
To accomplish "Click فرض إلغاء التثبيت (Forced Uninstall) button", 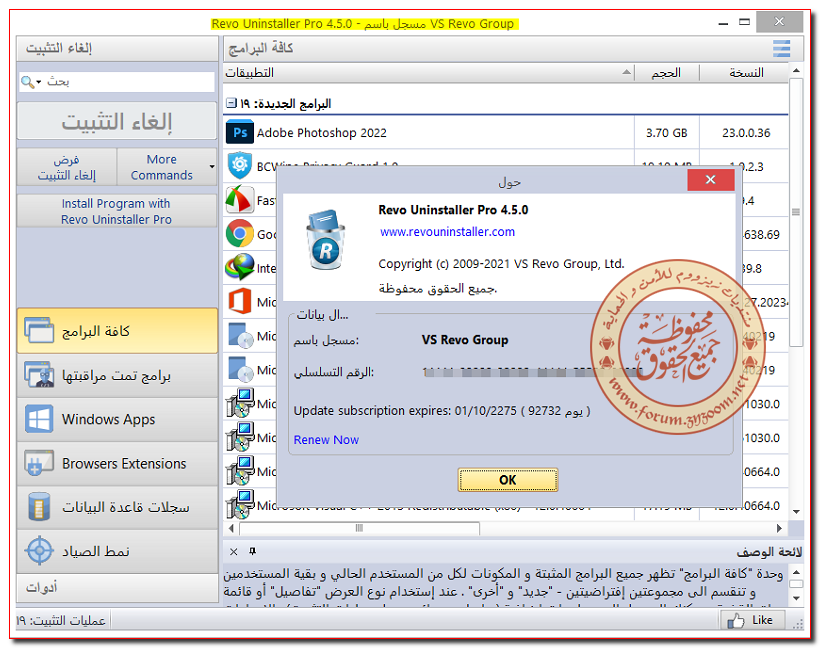I will tap(66, 167).
